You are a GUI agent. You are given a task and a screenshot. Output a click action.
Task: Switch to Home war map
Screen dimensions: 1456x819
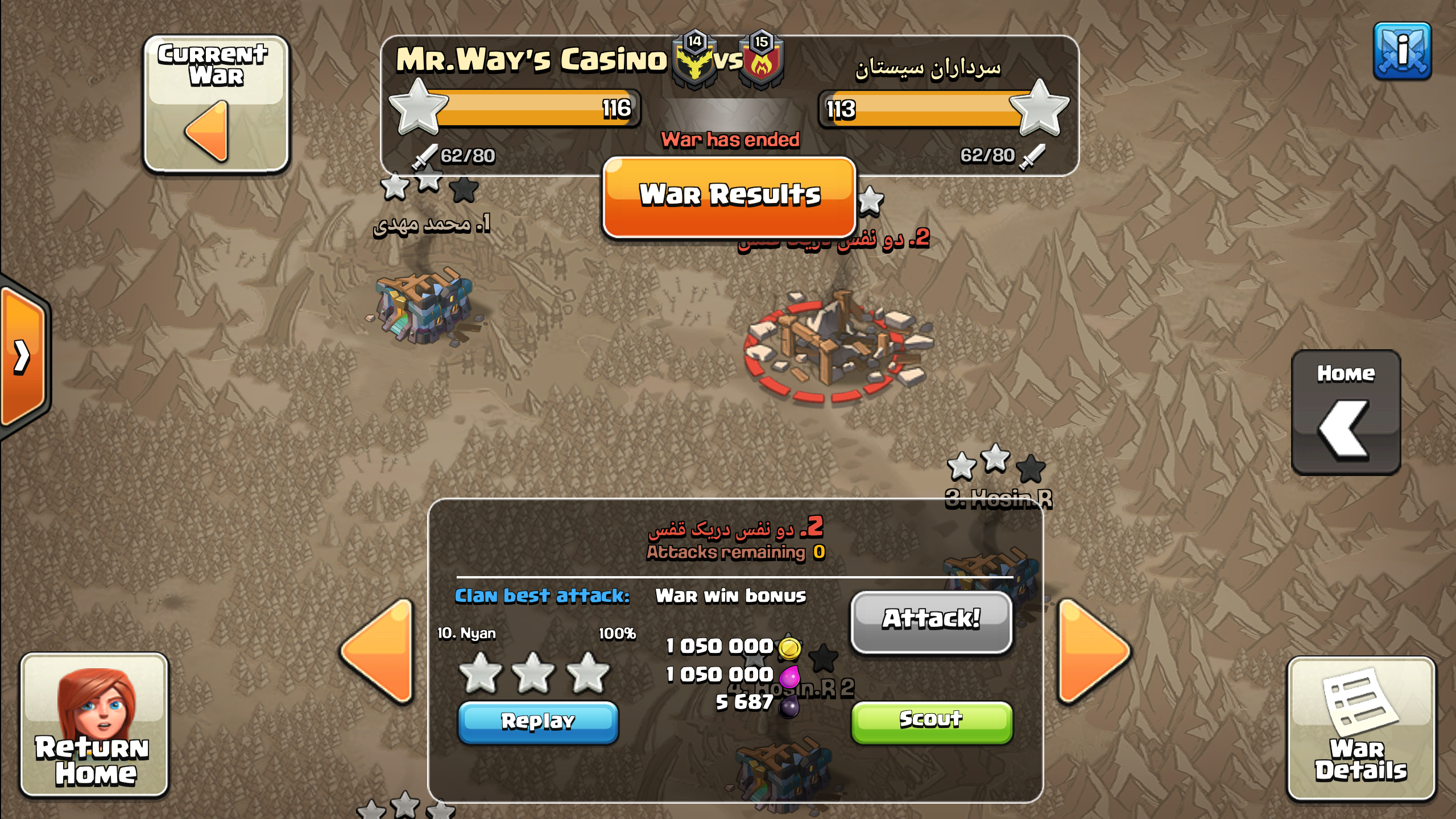click(x=1346, y=412)
